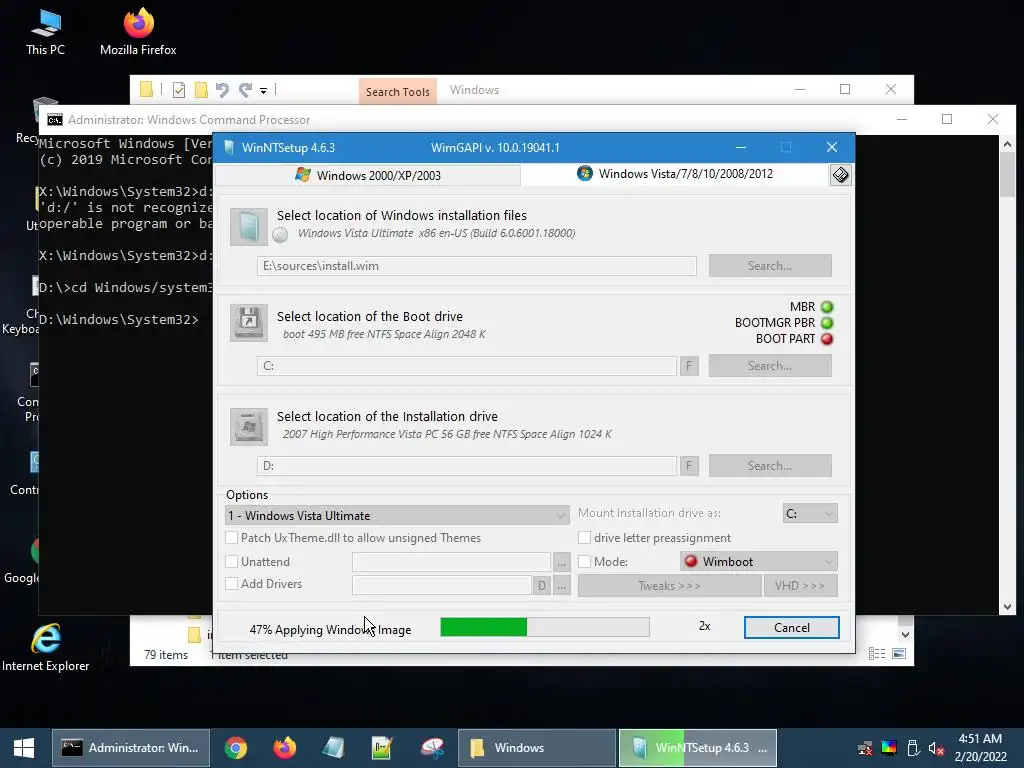Open the green spreadsheet-like taskbar app
1024x768 pixels.
382,748
